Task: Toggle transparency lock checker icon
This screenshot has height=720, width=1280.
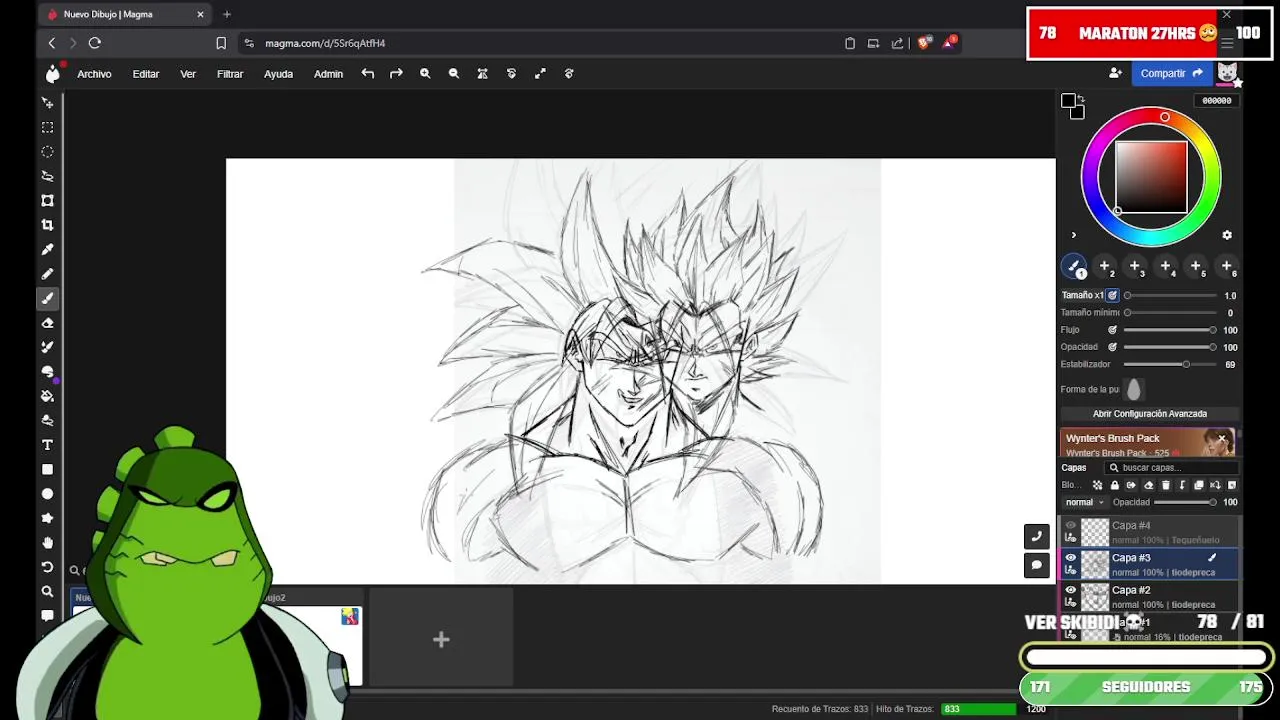Action: point(1097,485)
